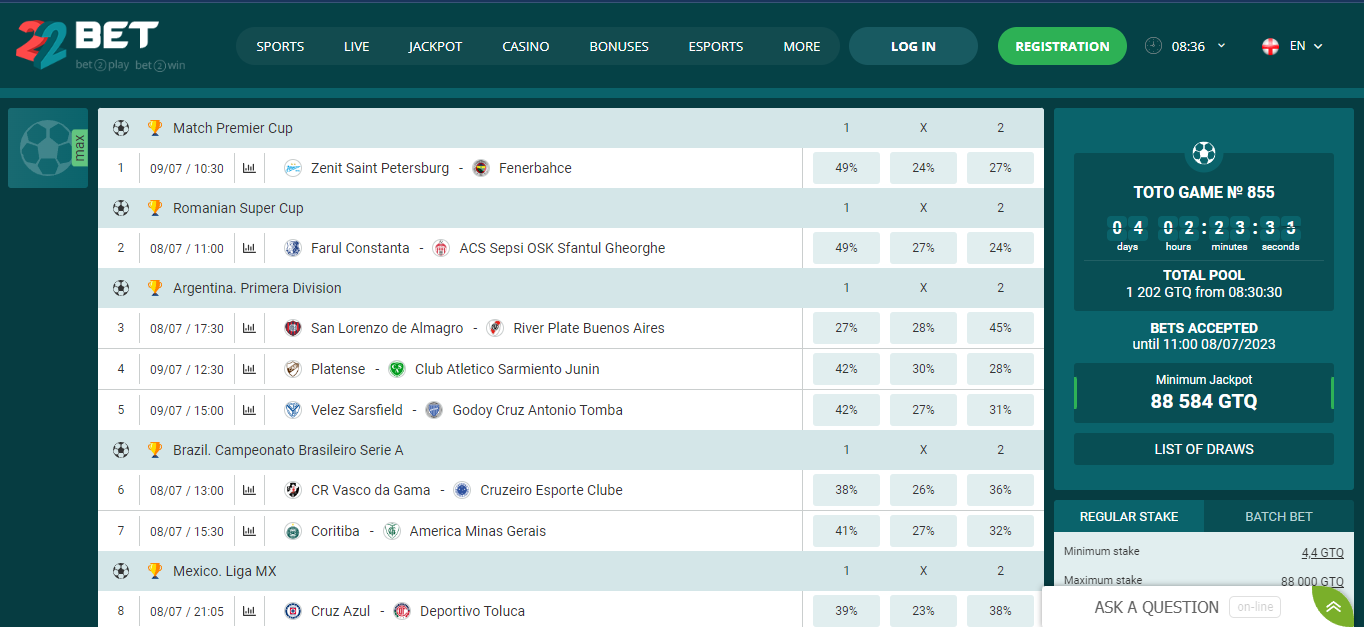Pick draw 24% for Zenit vs Fenerbahce
Viewport: 1364px width, 627px height.
click(923, 168)
